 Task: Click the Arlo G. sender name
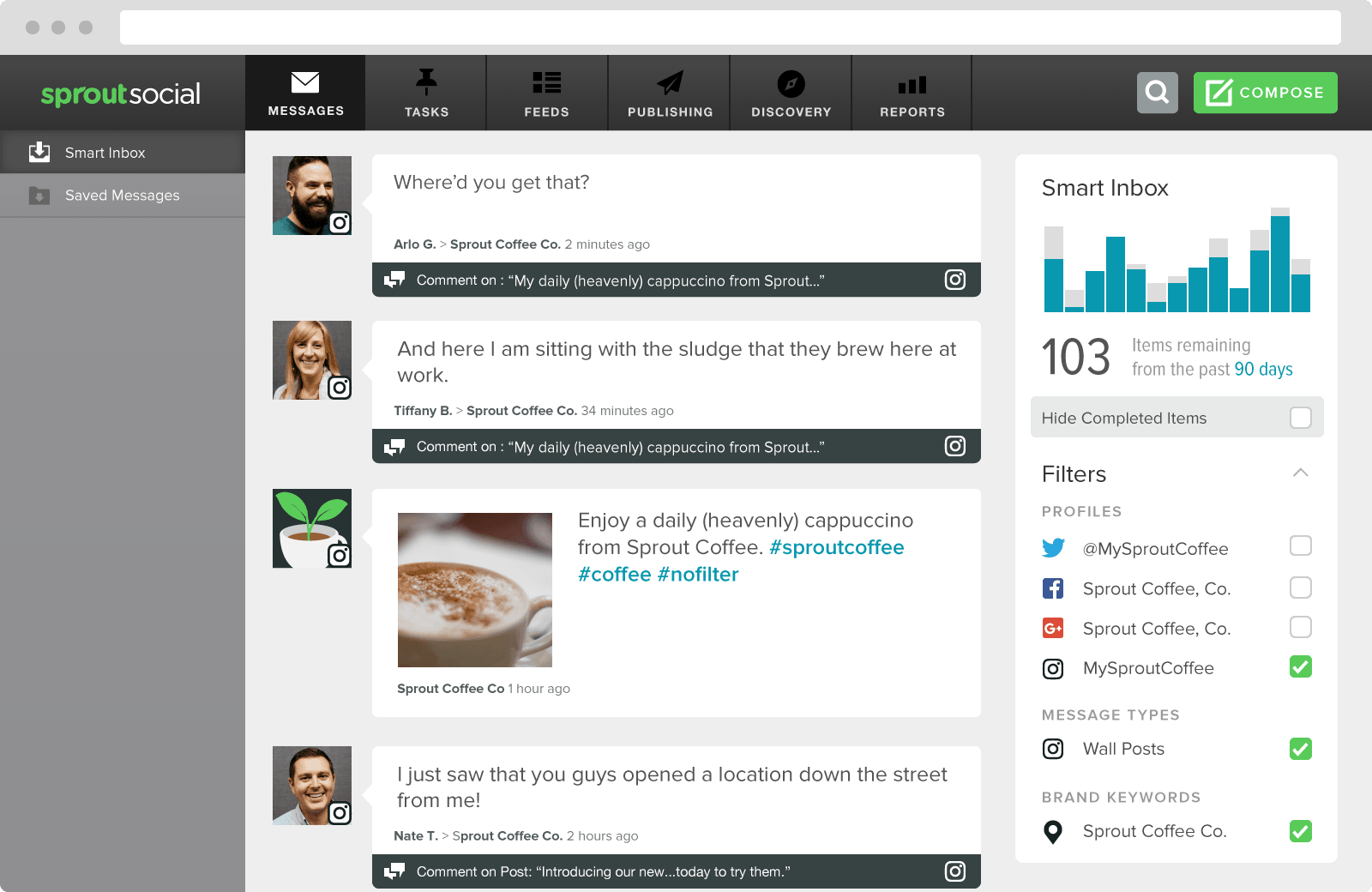tap(415, 244)
